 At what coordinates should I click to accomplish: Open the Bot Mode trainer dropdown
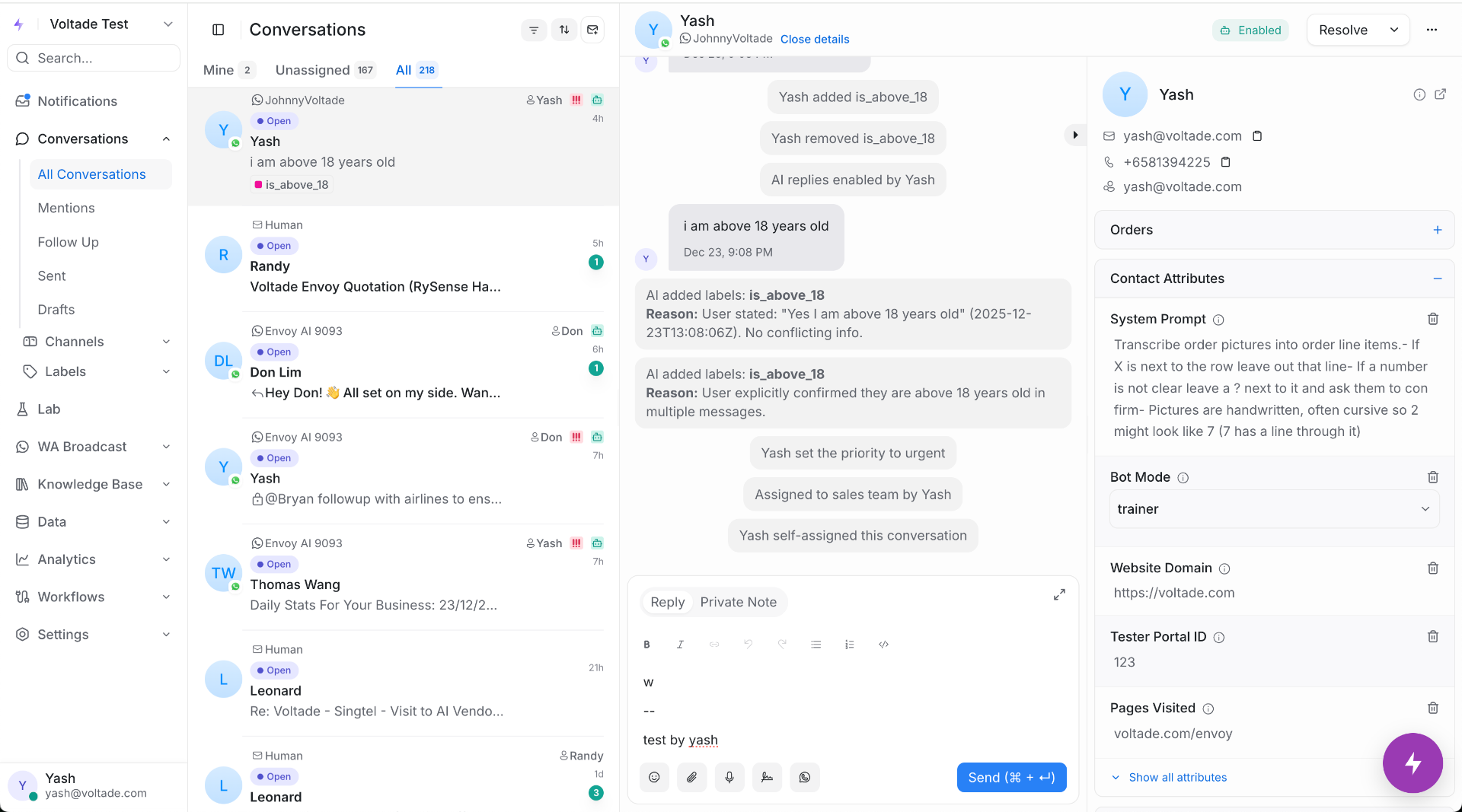coord(1274,509)
